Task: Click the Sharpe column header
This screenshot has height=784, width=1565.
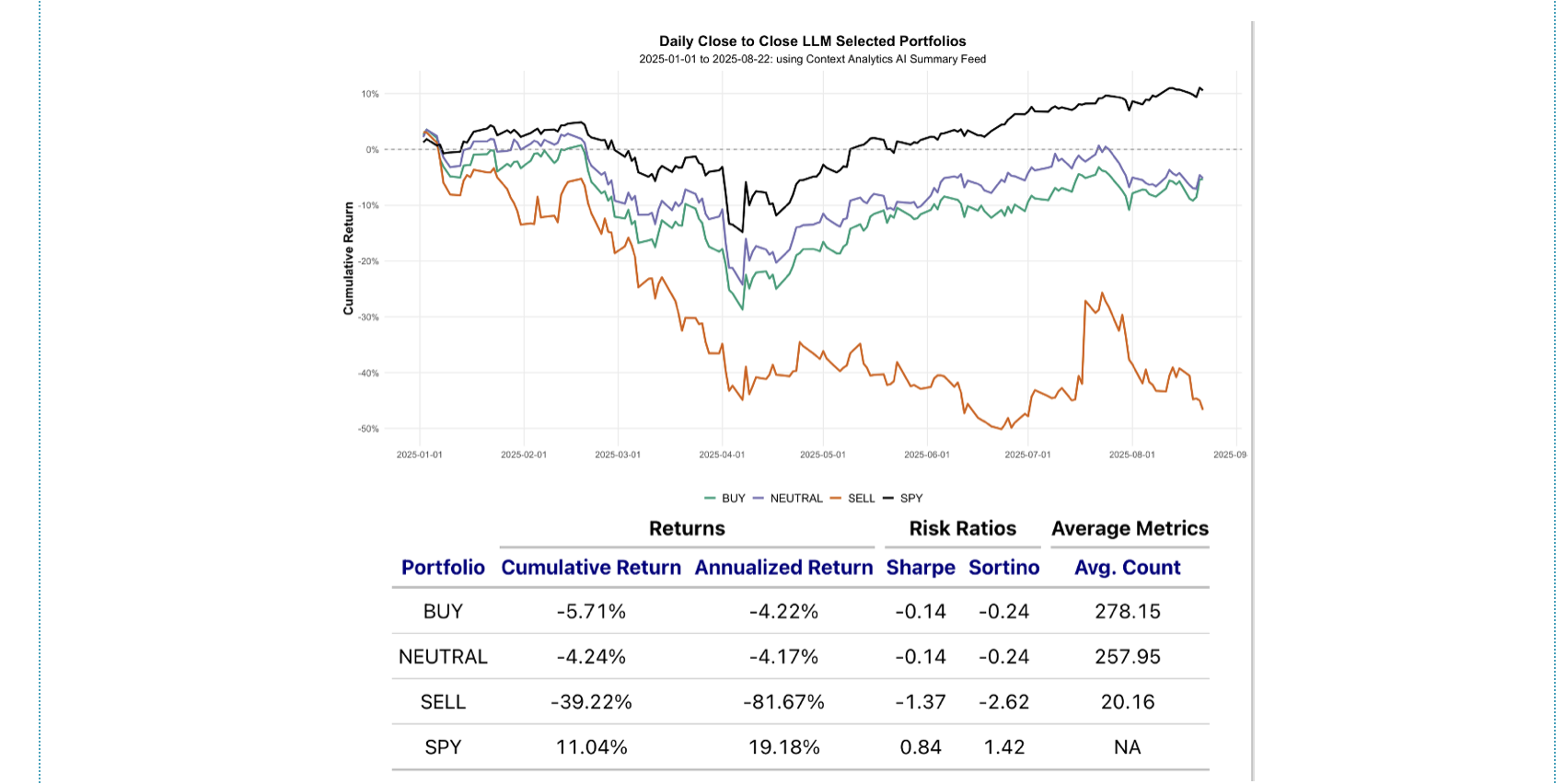Action: (x=921, y=568)
